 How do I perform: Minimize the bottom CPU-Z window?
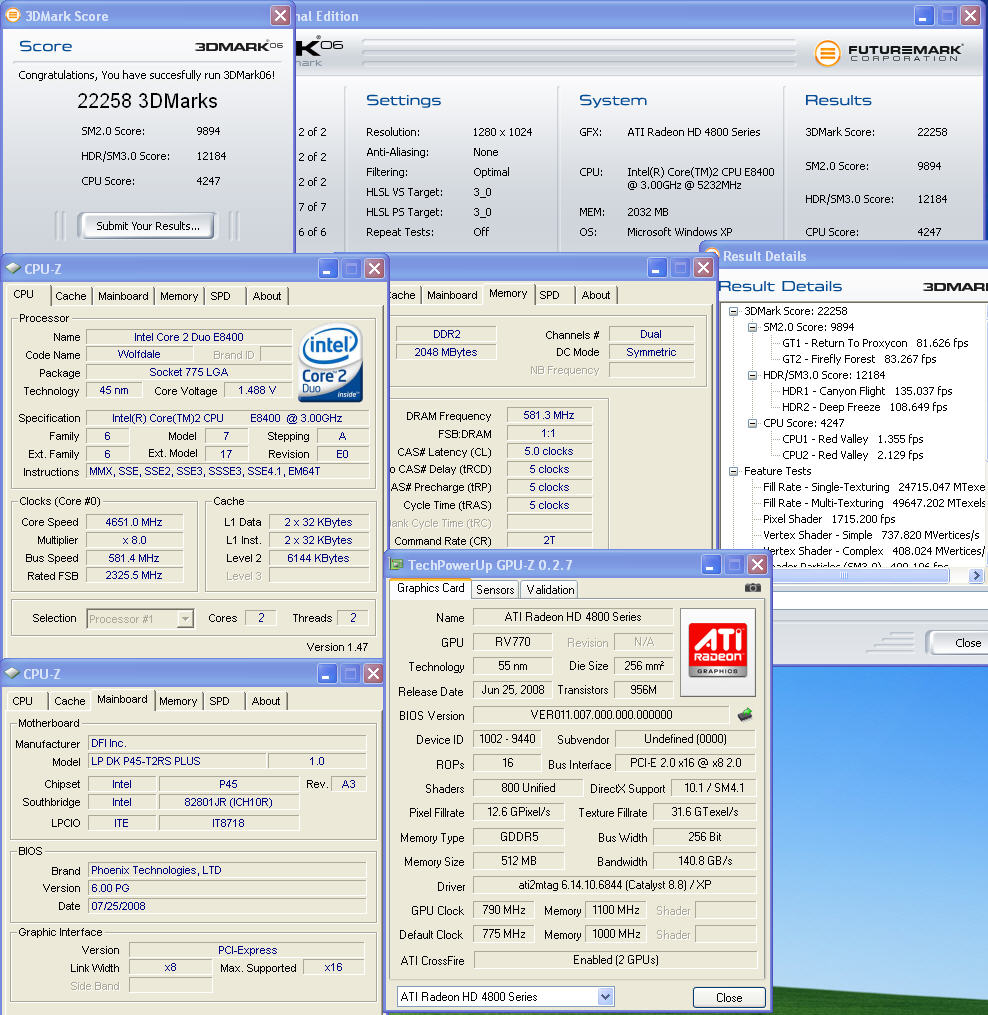click(327, 674)
